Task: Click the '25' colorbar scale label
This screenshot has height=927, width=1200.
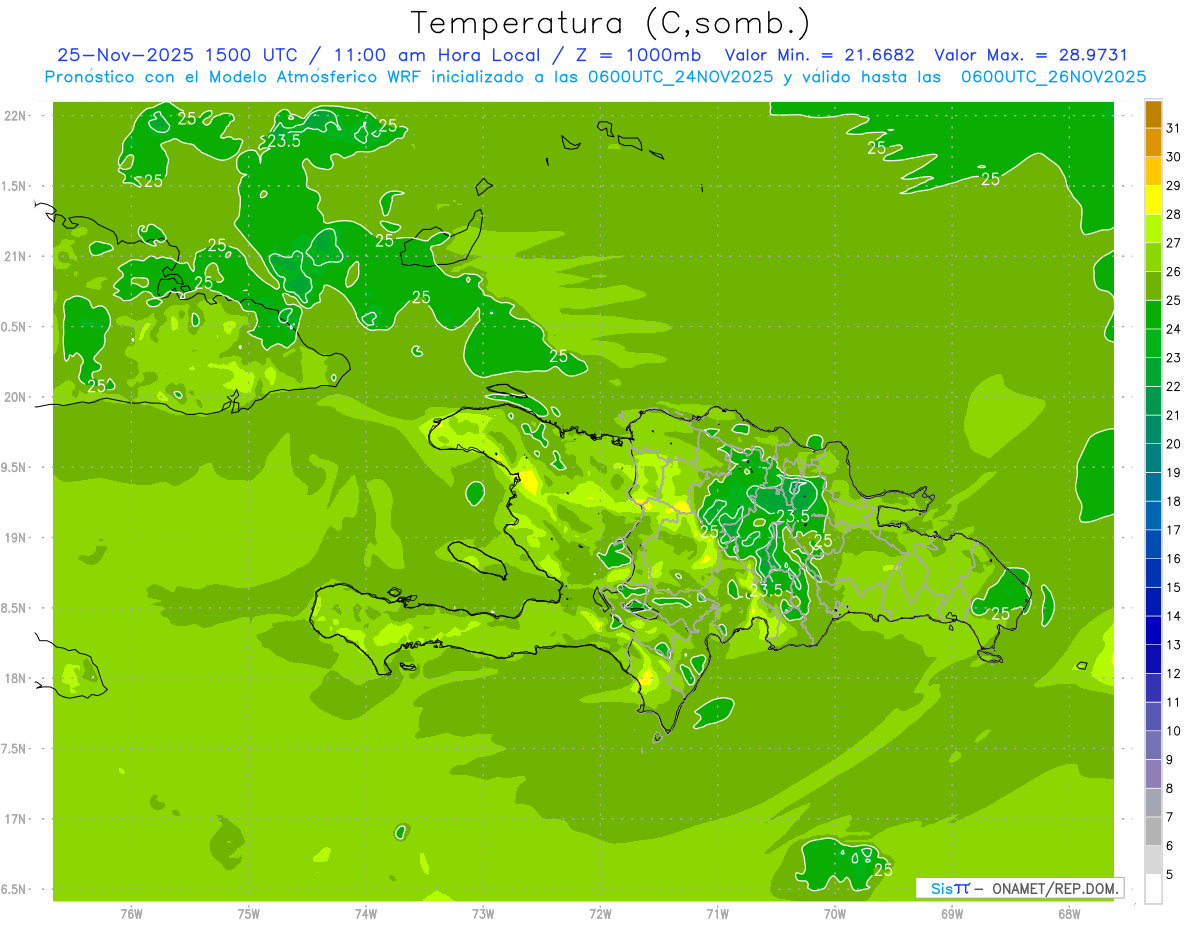Action: click(x=1173, y=300)
